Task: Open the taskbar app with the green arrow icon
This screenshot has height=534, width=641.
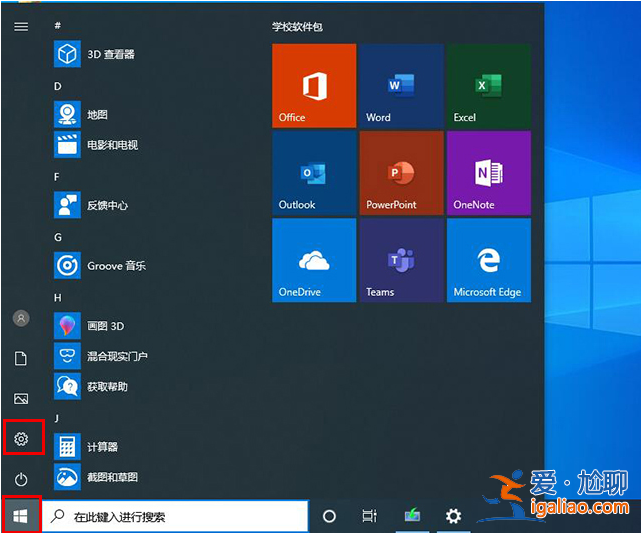Action: [x=412, y=515]
